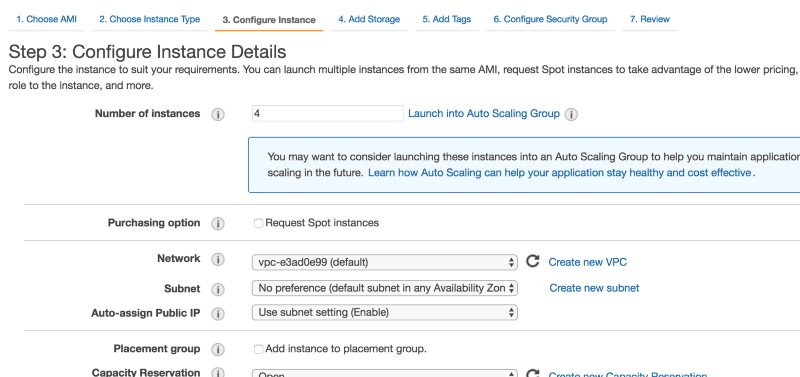Open Auto-assign Public IP info icon
Image resolution: width=800 pixels, height=377 pixels.
(218, 314)
